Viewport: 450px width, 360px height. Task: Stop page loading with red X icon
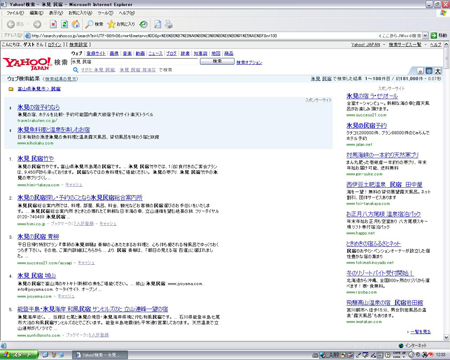point(53,24)
